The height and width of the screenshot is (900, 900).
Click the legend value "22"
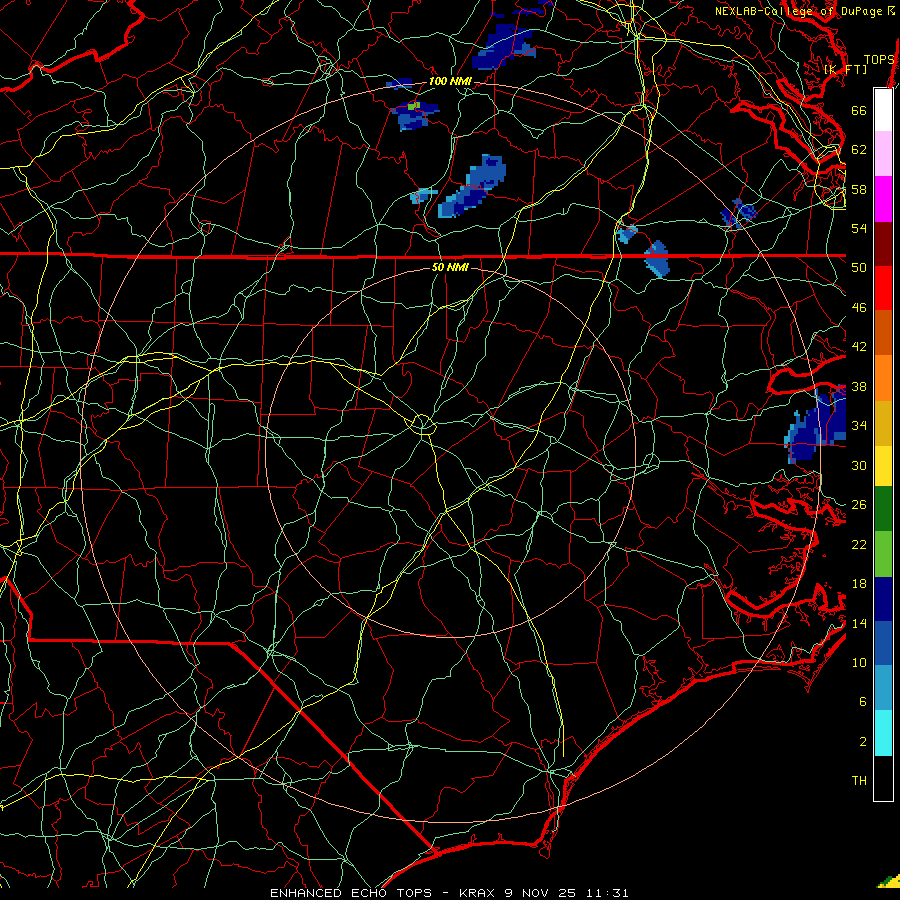[859, 544]
